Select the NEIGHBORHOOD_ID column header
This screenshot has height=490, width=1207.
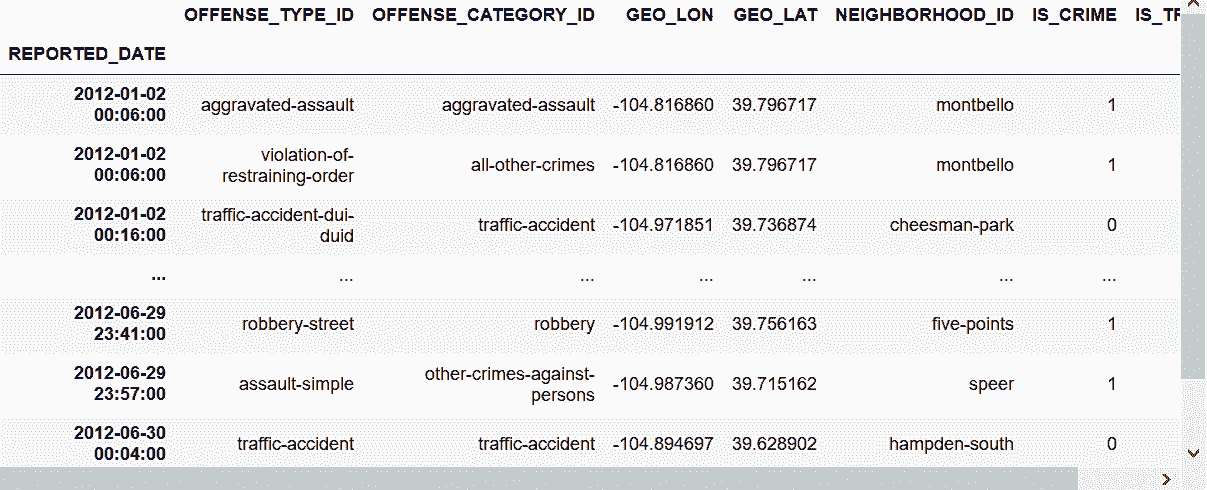coord(924,15)
